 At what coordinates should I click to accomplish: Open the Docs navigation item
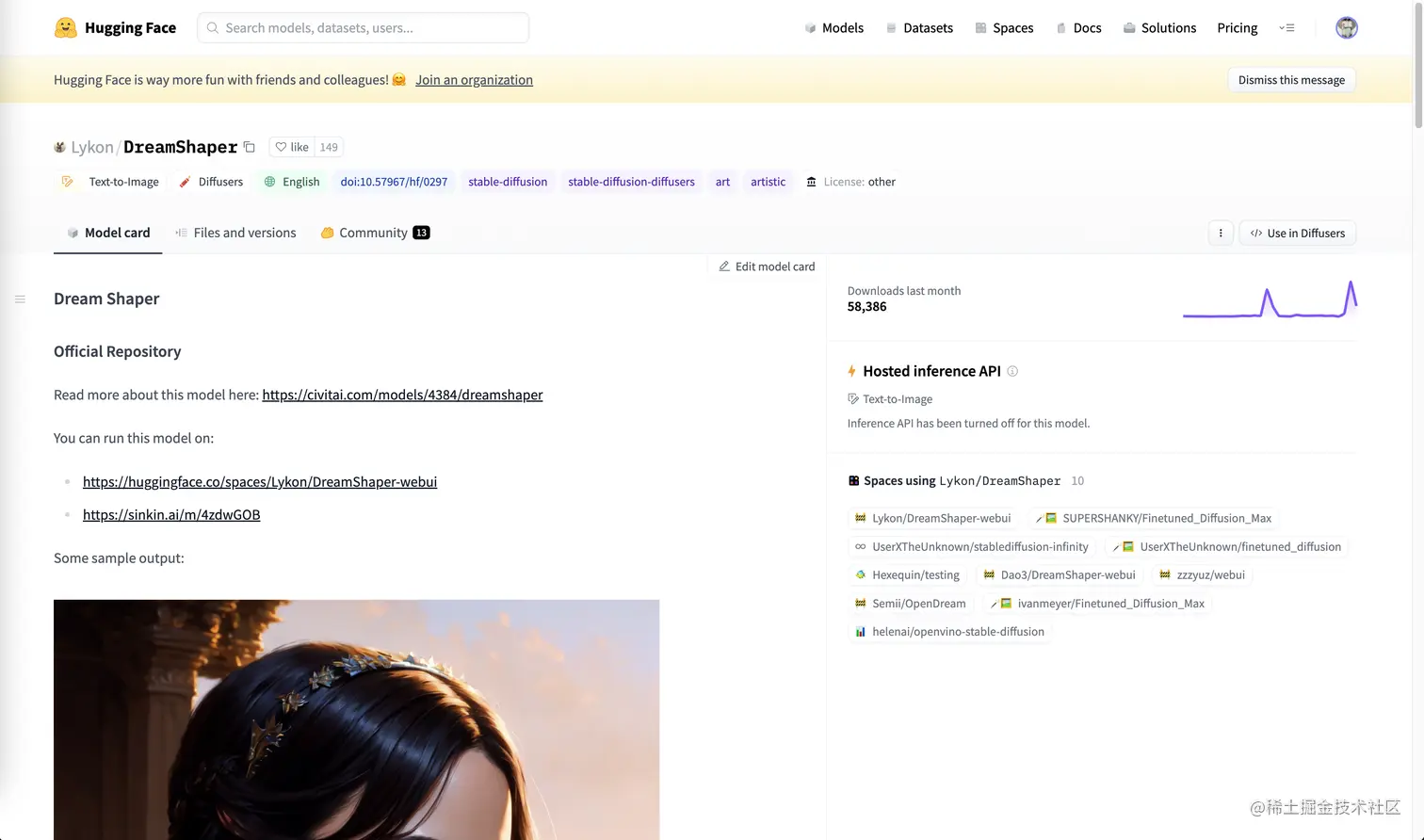click(1078, 27)
